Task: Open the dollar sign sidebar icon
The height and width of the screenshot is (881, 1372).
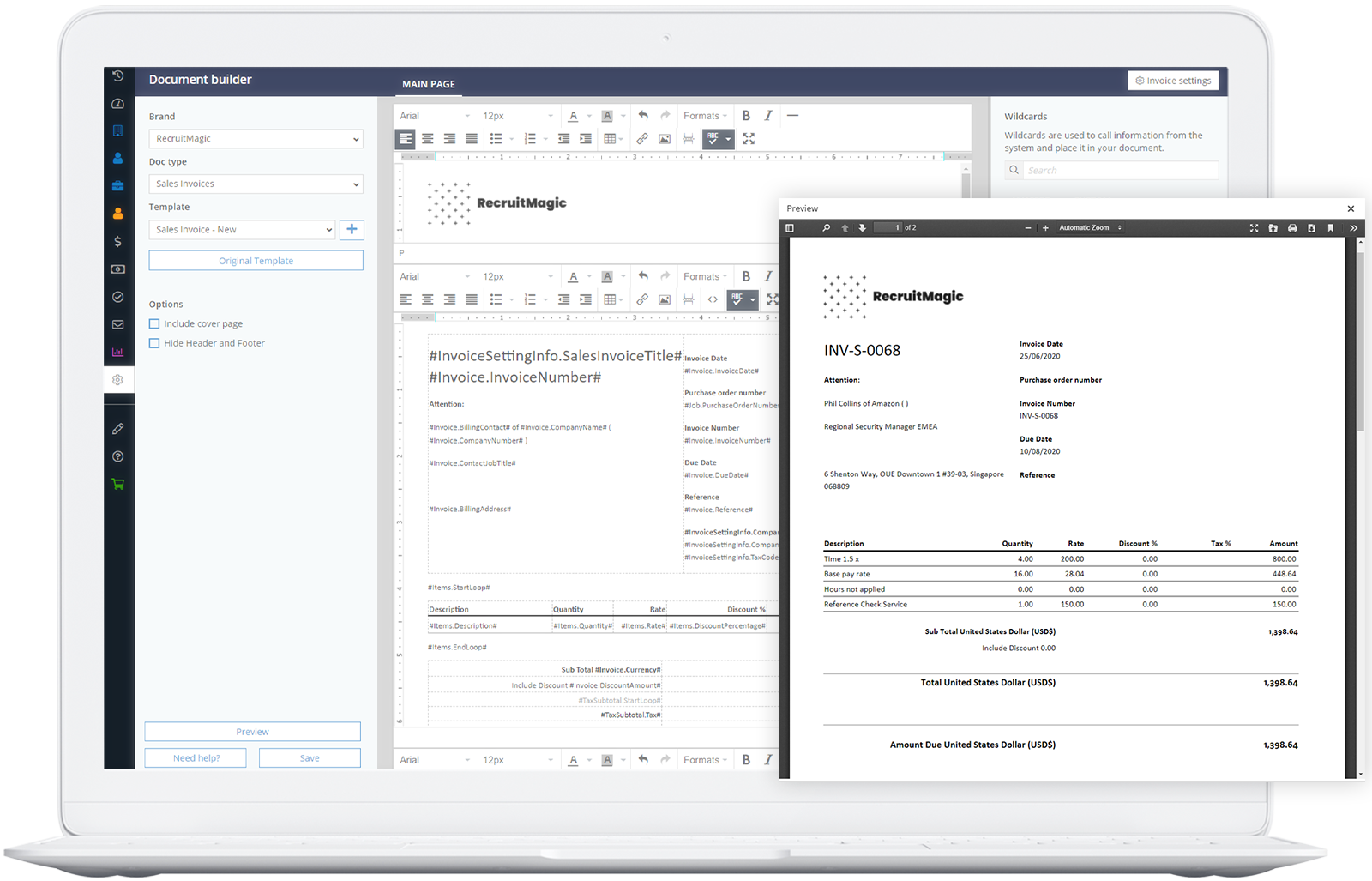Action: [x=118, y=242]
